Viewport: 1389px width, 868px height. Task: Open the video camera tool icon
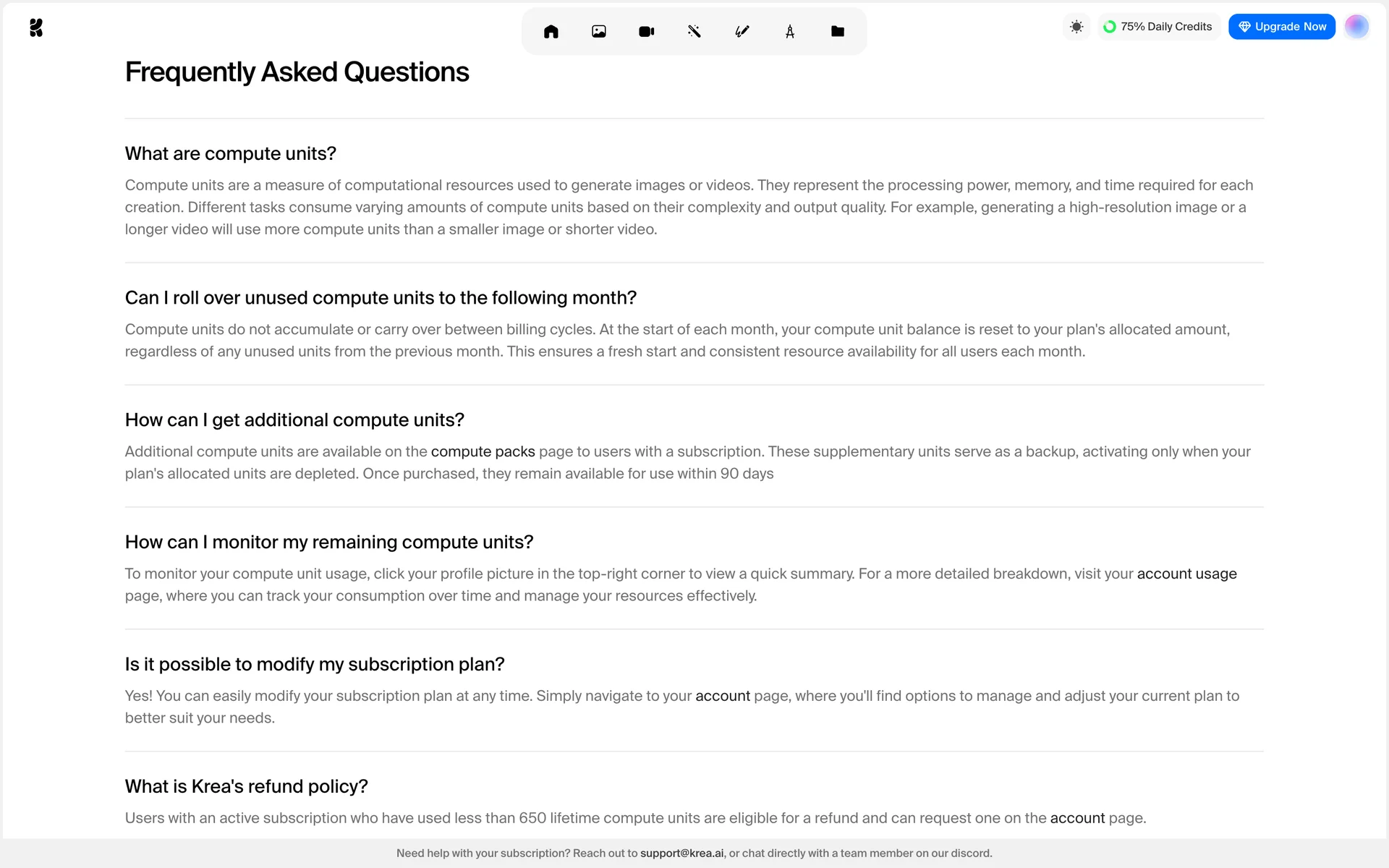647,31
